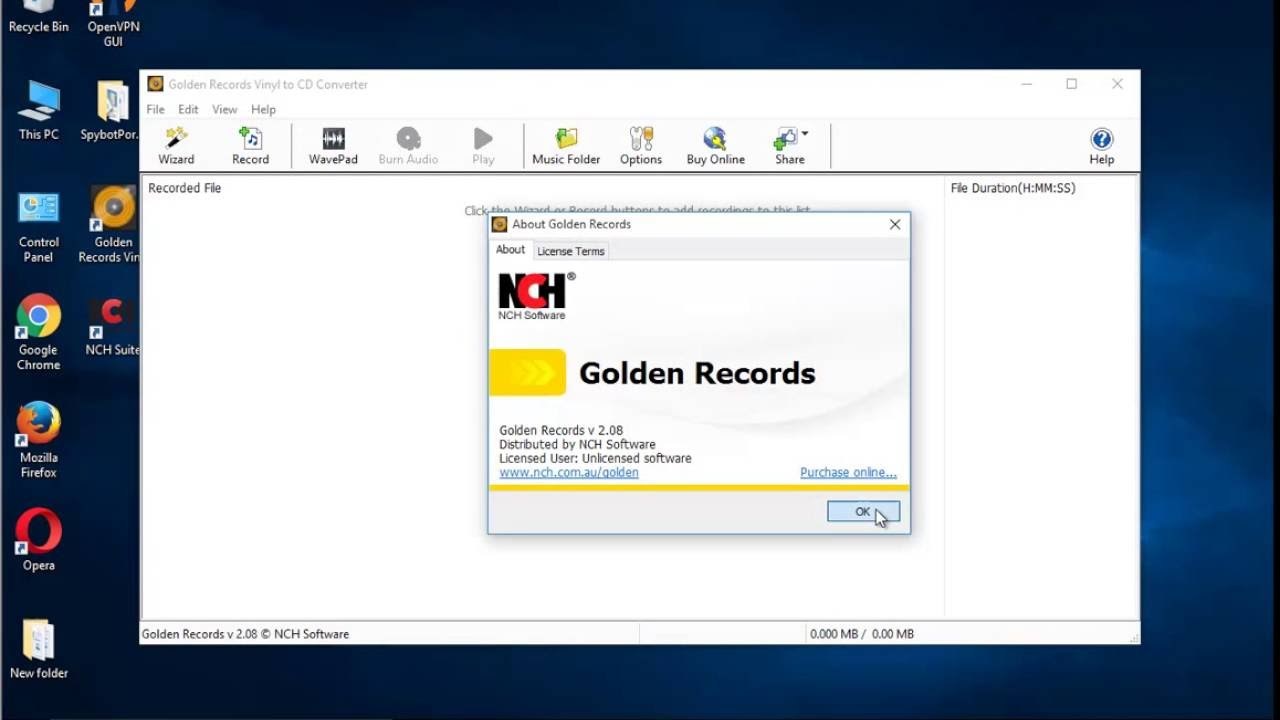Image resolution: width=1280 pixels, height=720 pixels.
Task: Select the Share toolbar icon
Action: click(789, 146)
